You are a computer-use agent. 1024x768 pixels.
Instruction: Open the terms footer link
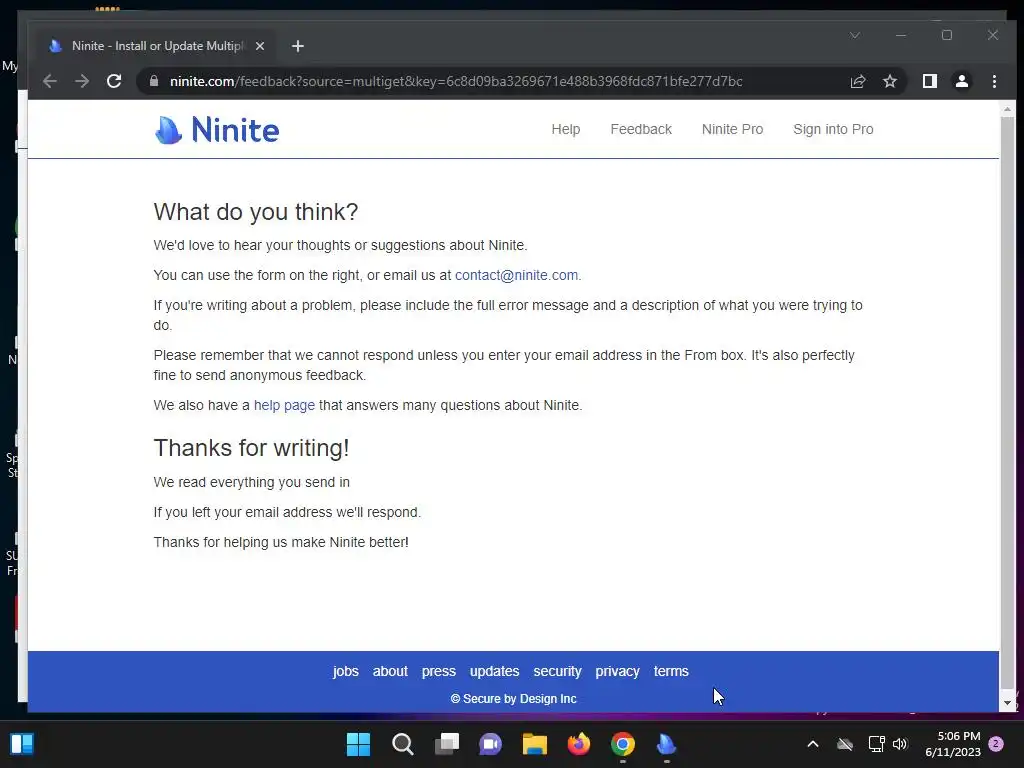tap(671, 671)
